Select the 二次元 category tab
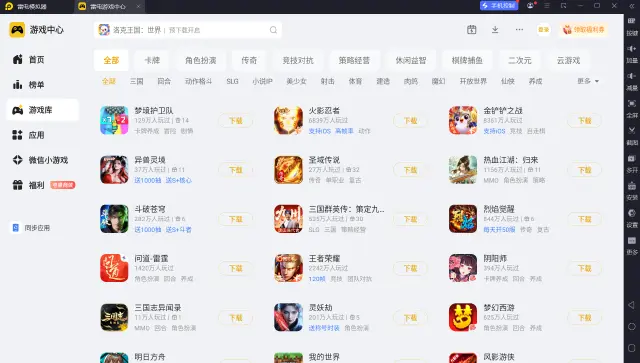The height and width of the screenshot is (363, 640). [520, 60]
